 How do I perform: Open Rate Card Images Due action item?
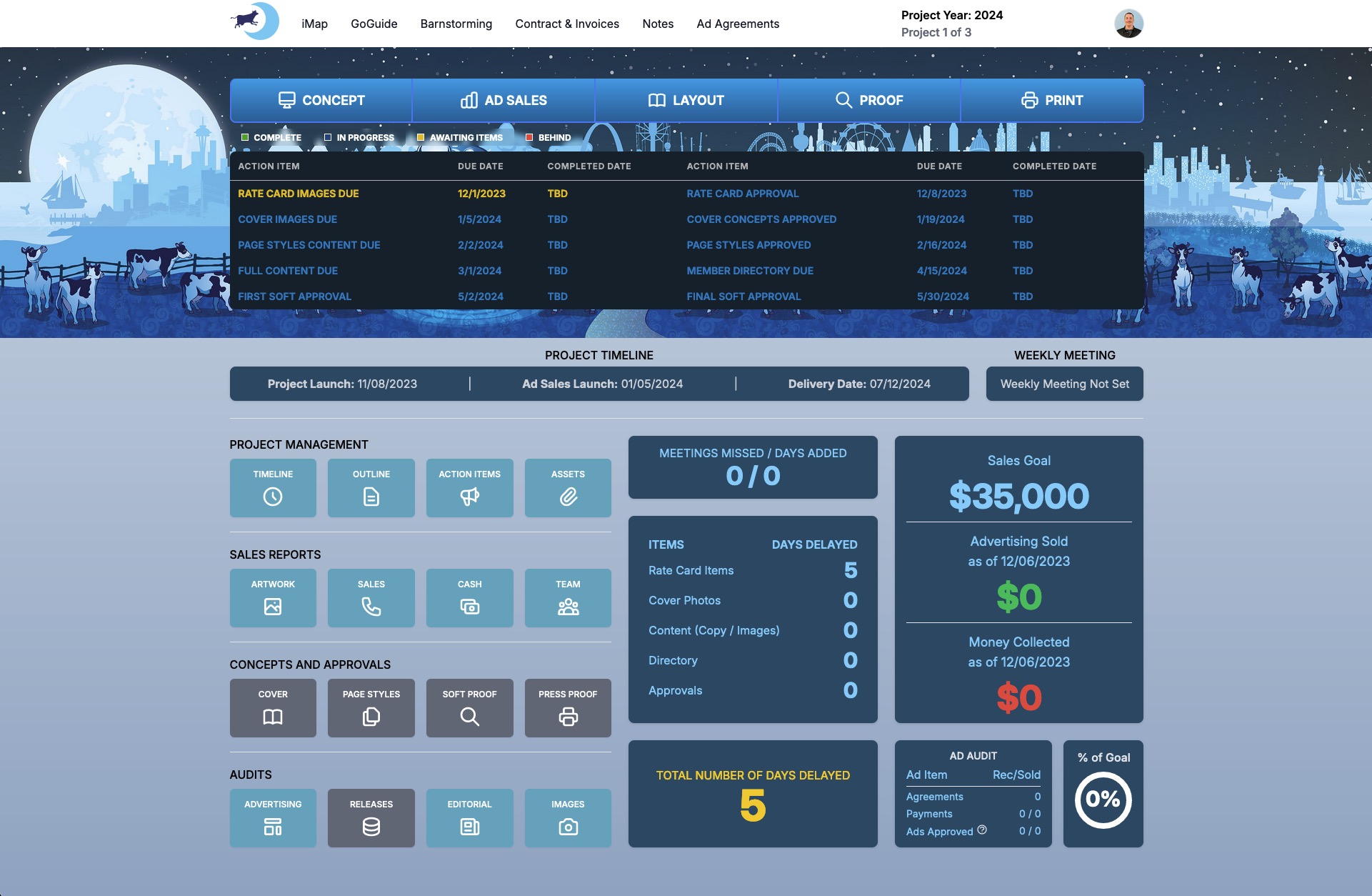(x=299, y=194)
